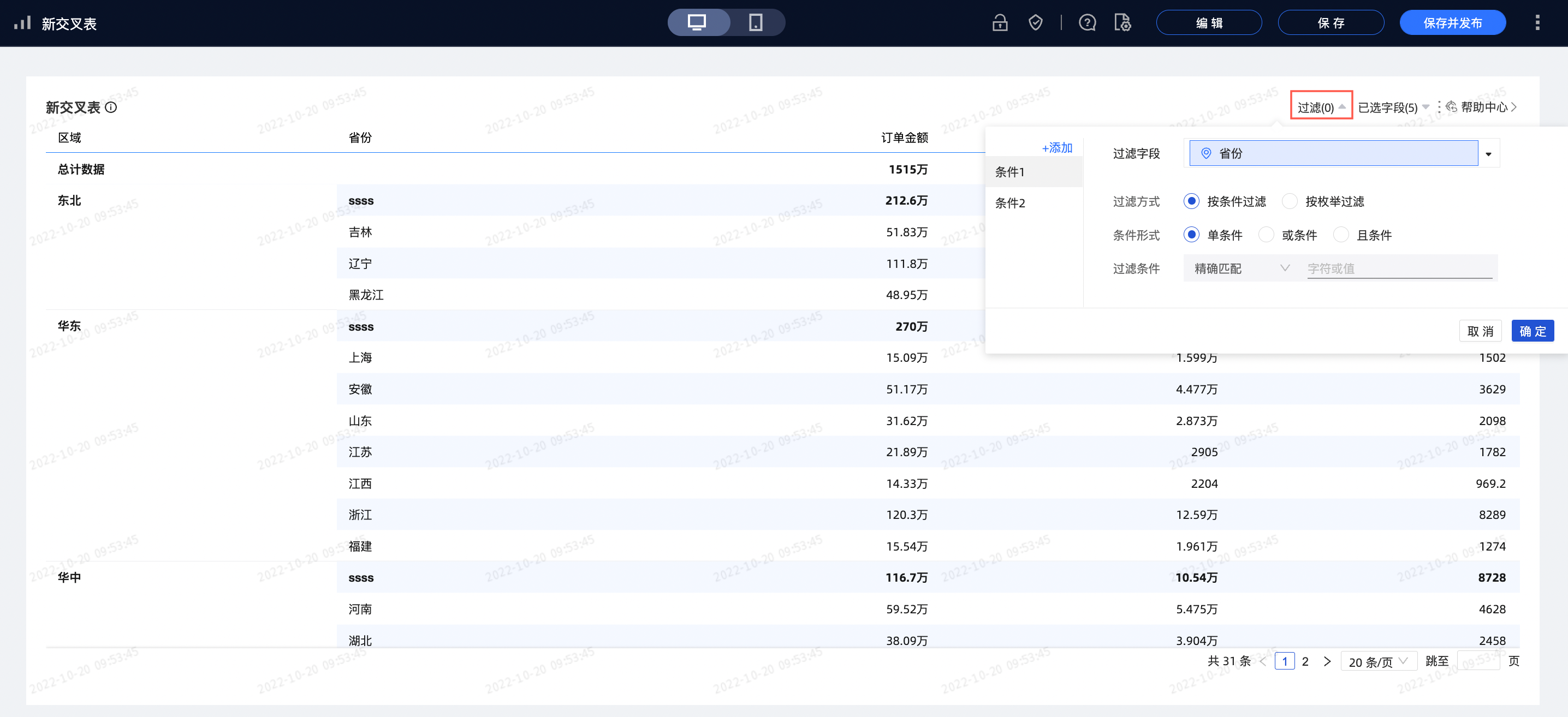1568x717 pixels.
Task: Click the 编辑 button
Action: coord(1208,23)
